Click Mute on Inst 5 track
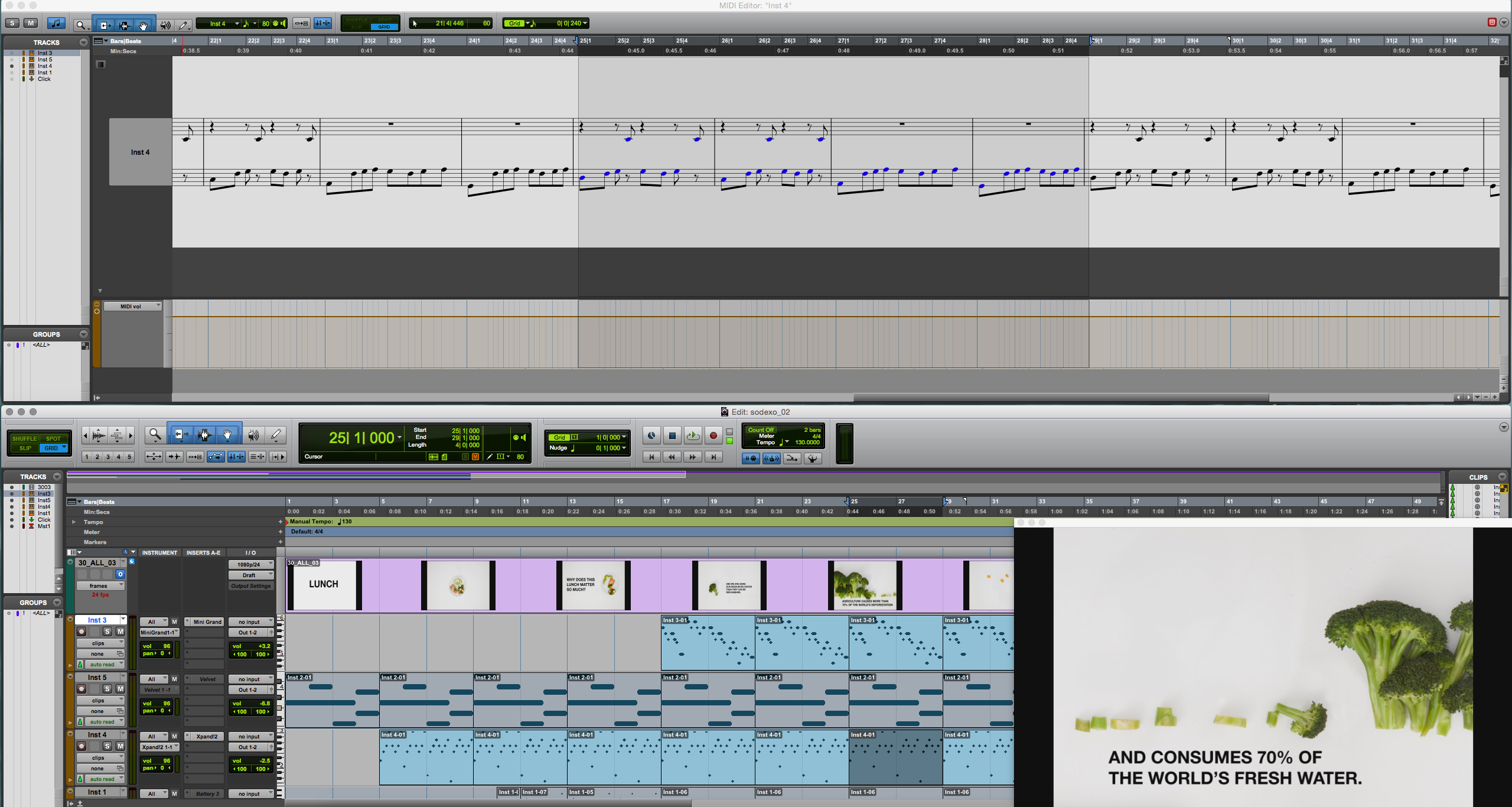 [120, 689]
